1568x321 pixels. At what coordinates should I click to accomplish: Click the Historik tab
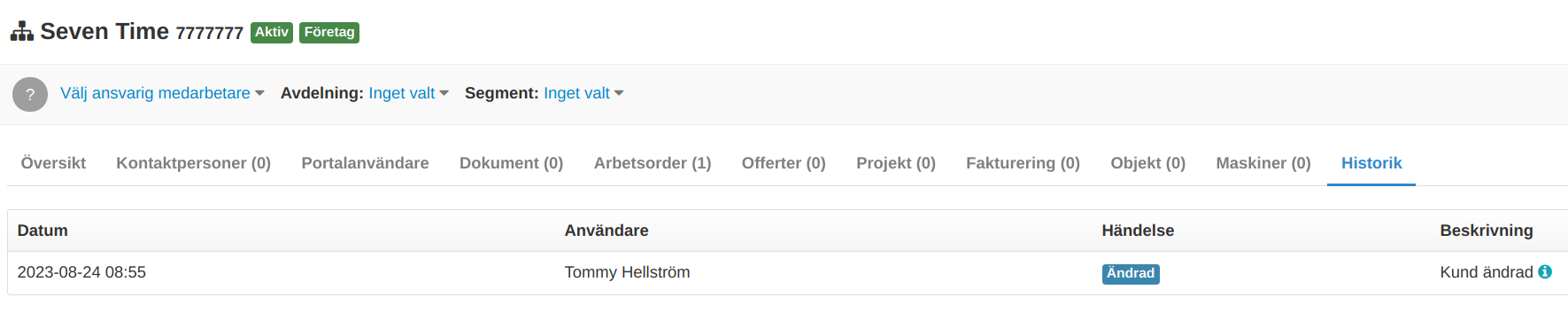click(x=1371, y=163)
